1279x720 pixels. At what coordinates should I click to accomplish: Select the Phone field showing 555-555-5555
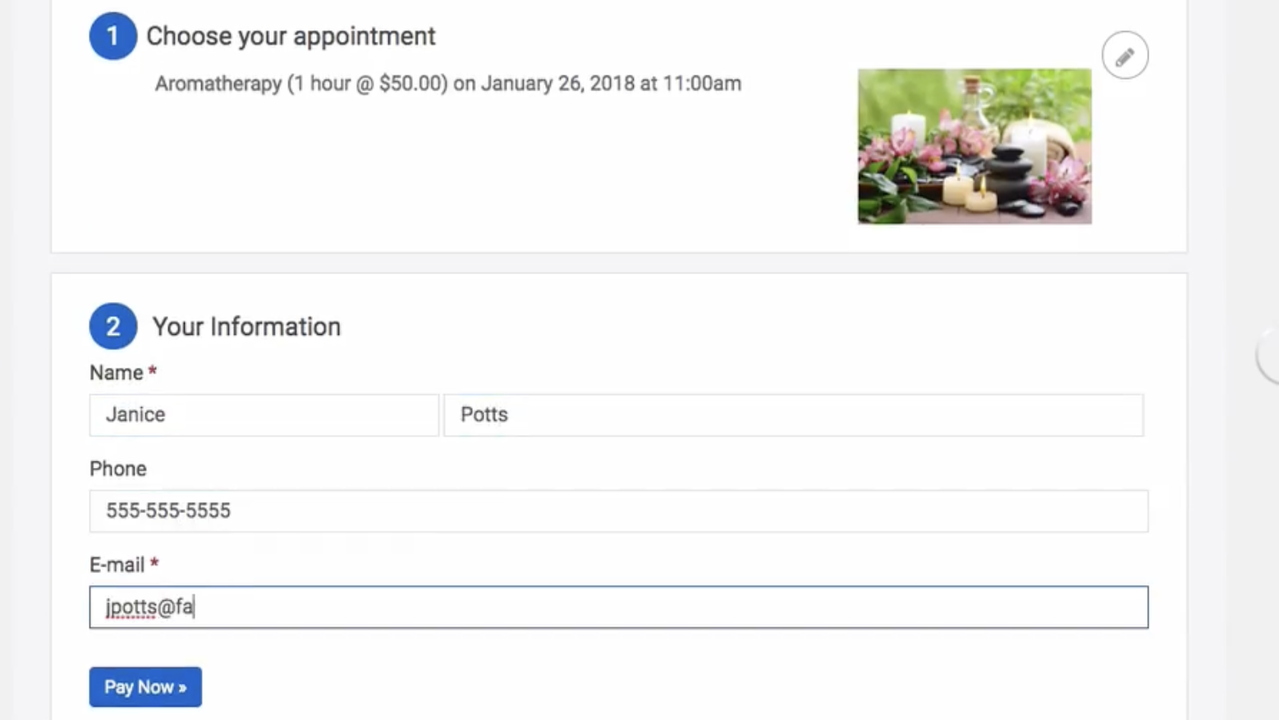coord(618,511)
